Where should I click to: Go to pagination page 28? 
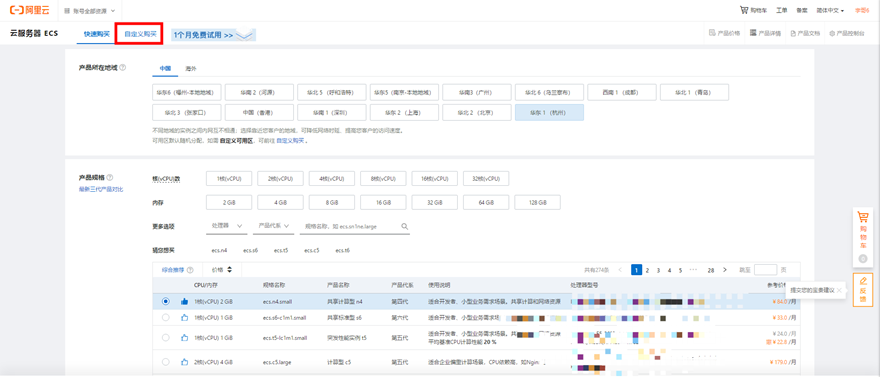[711, 270]
